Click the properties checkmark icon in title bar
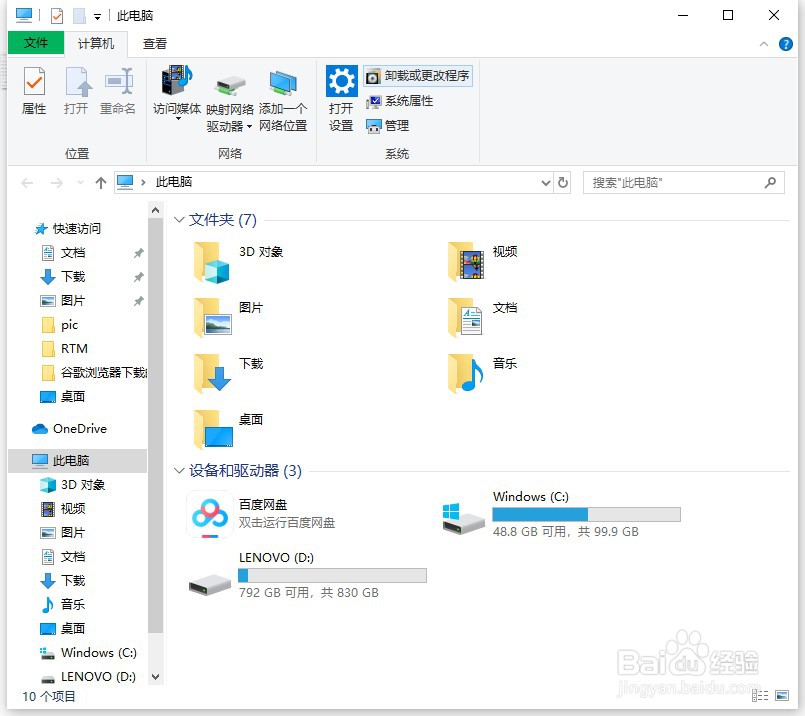 [x=56, y=16]
